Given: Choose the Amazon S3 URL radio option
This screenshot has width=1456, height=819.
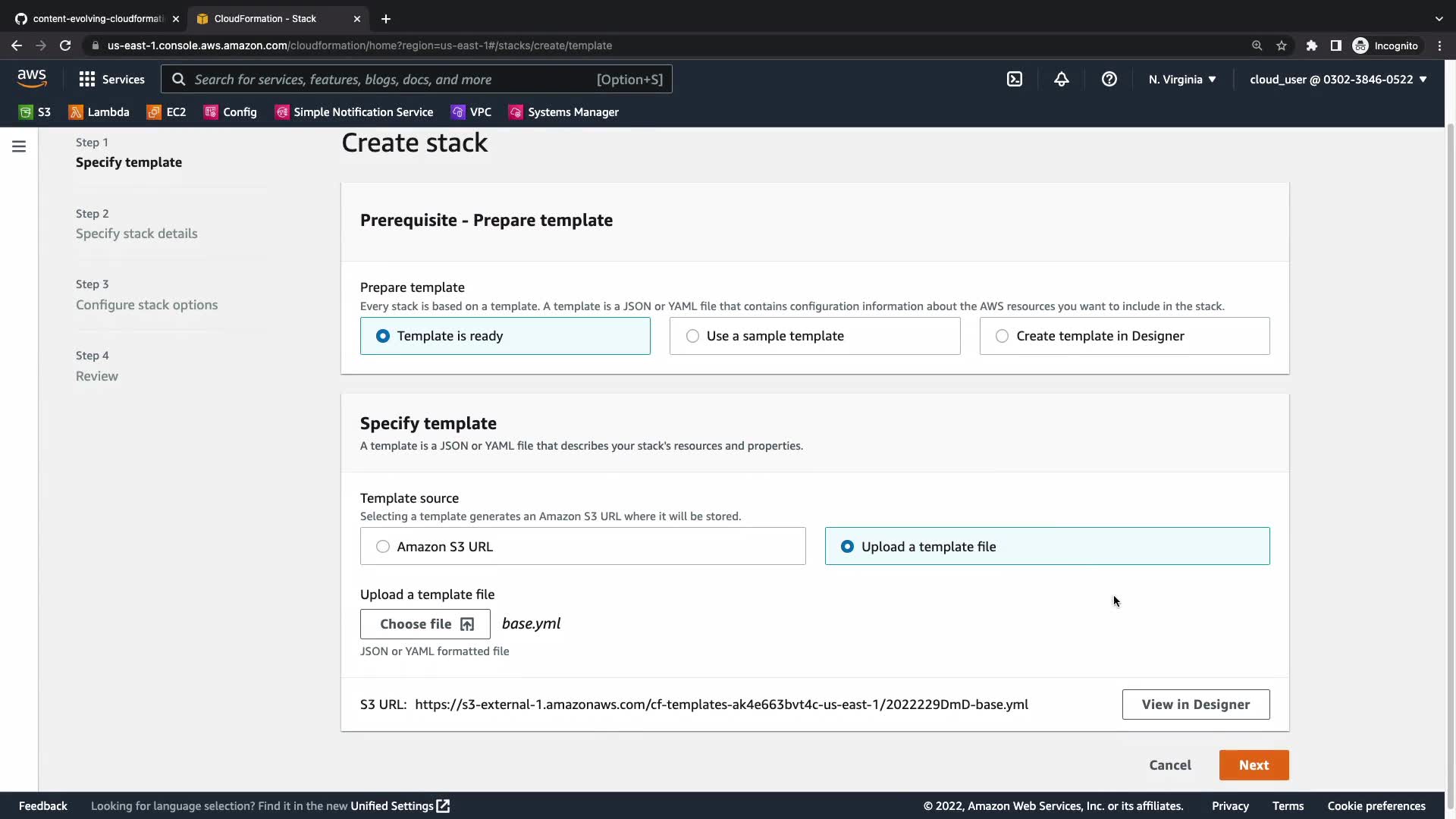Looking at the screenshot, I should click(x=383, y=547).
